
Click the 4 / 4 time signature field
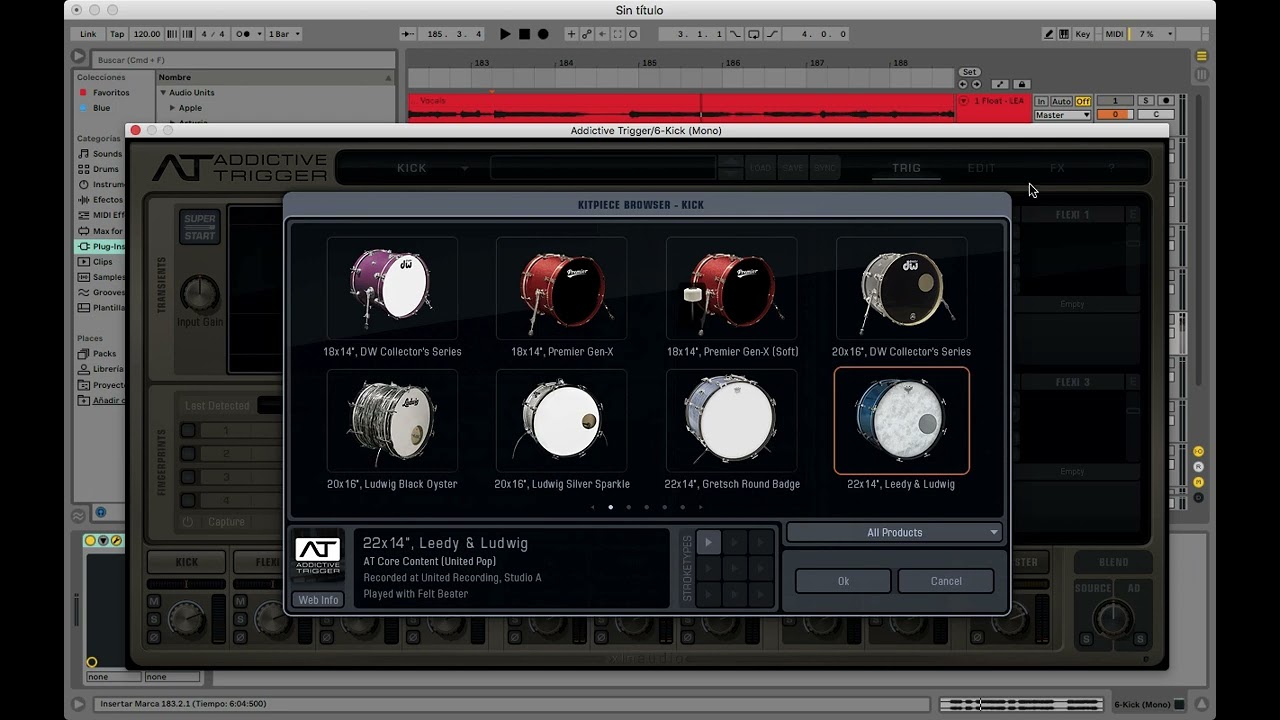coord(213,34)
